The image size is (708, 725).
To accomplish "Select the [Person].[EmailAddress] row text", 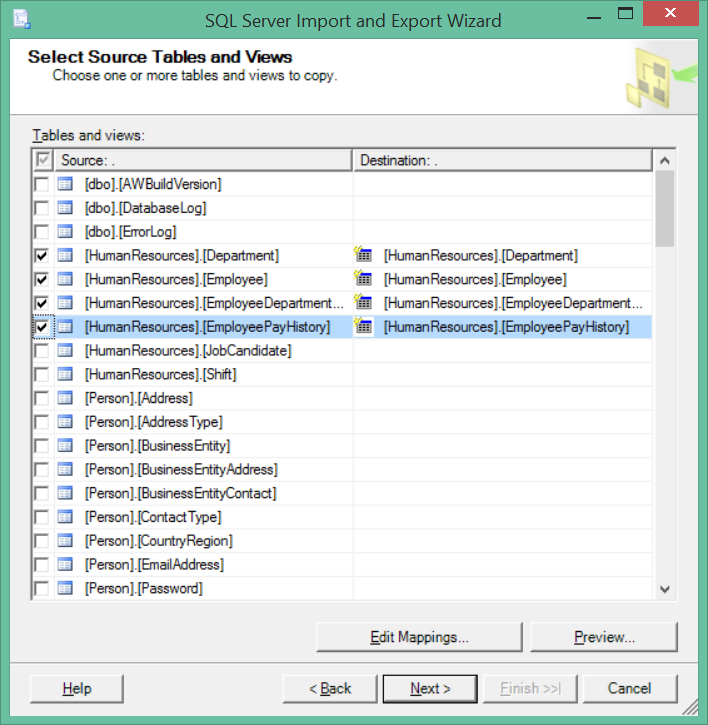I will point(154,565).
